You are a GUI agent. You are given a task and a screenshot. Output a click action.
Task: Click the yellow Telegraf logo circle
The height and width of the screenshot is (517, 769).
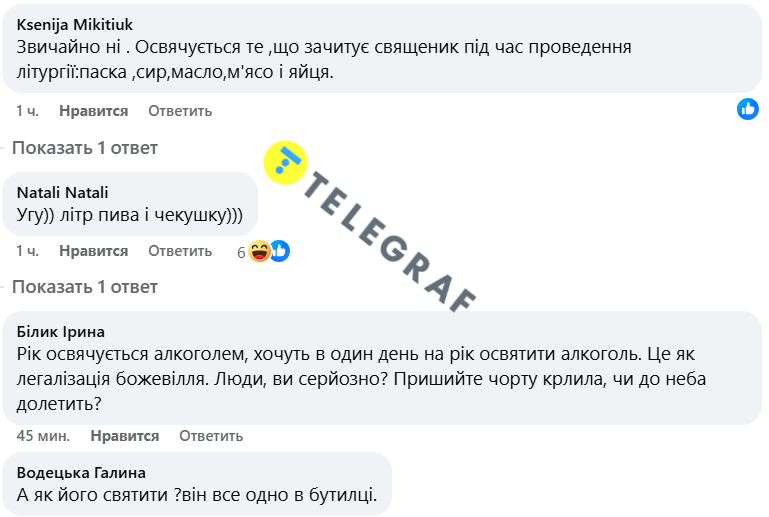click(286, 160)
